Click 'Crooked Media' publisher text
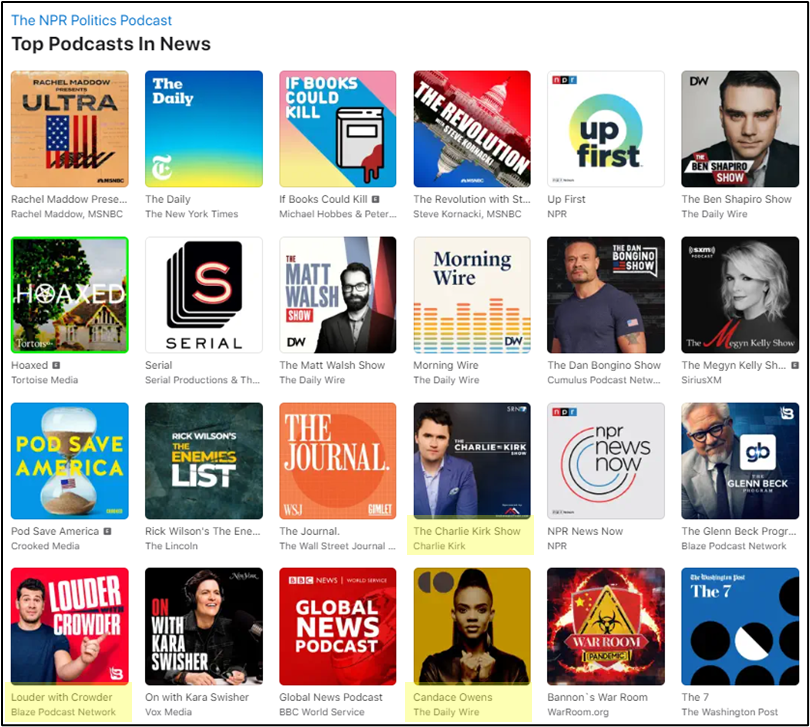This screenshot has height=727, width=810. [x=45, y=546]
